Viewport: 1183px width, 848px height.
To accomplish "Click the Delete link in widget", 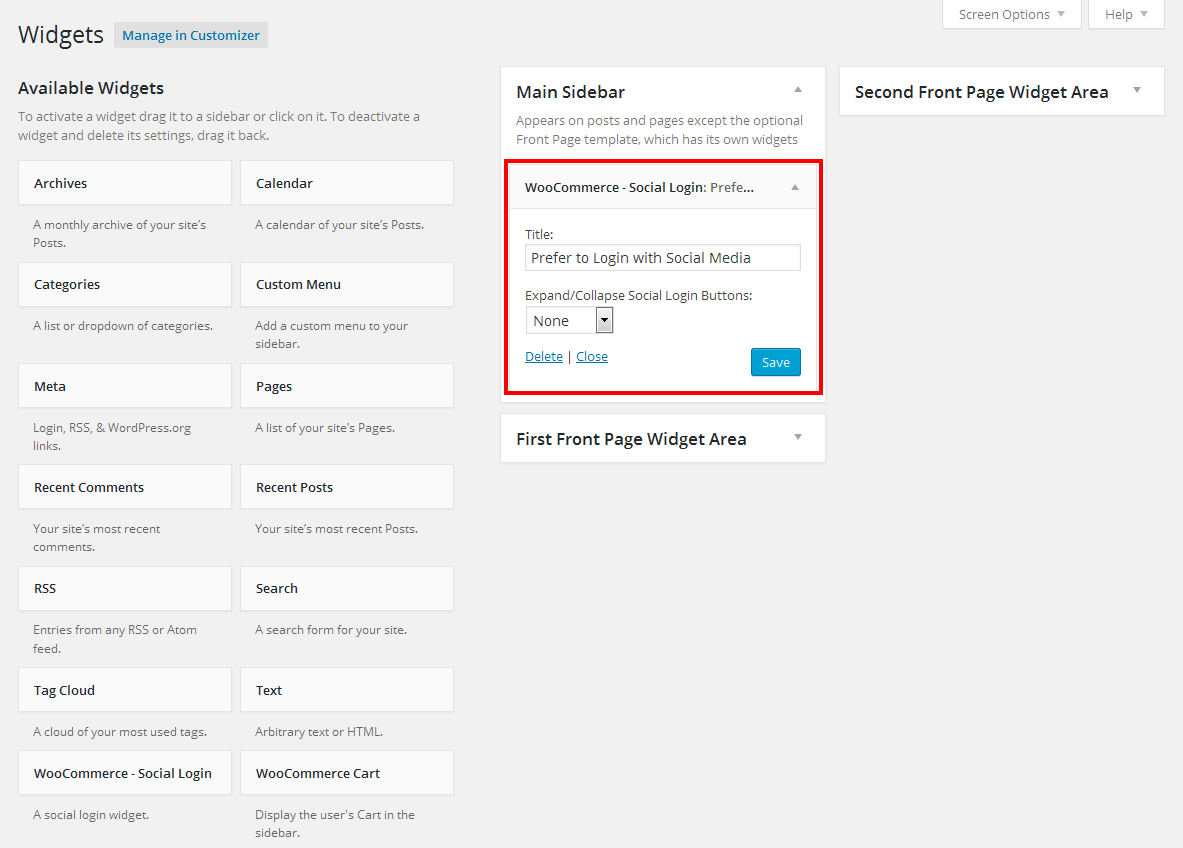I will coord(544,357).
